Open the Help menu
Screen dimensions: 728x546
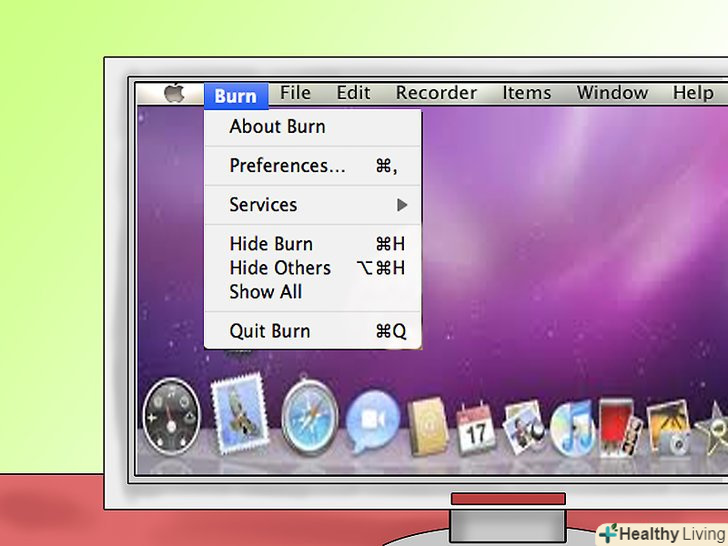pos(693,93)
